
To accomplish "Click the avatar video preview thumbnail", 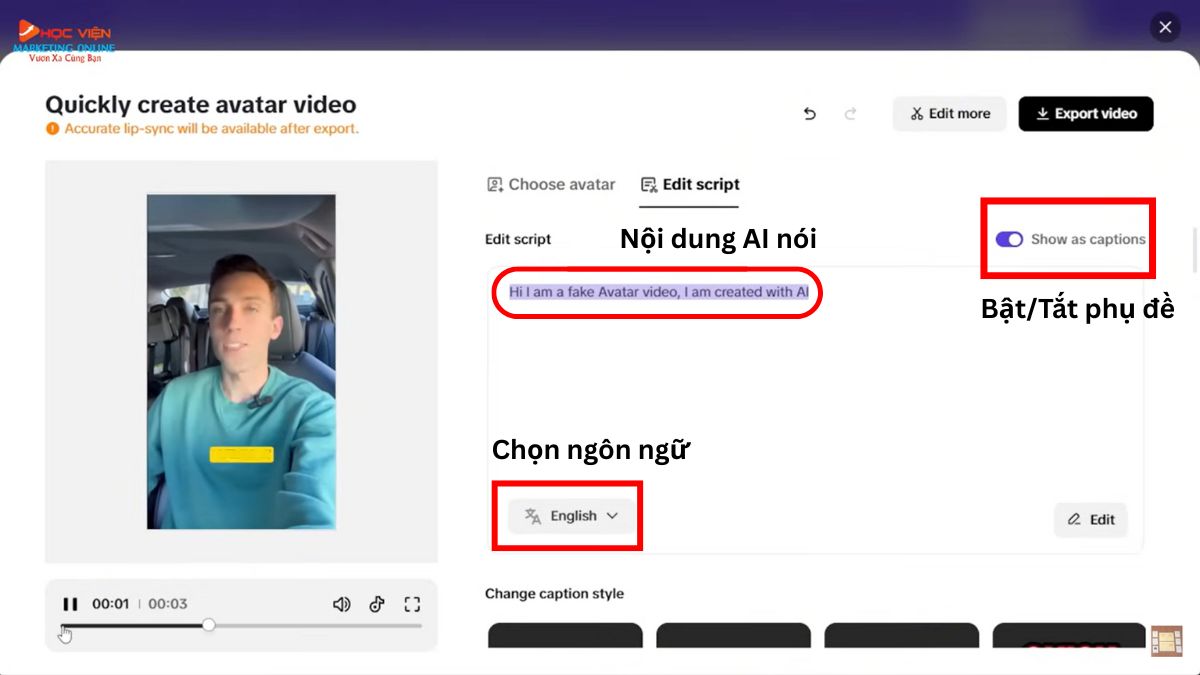I will tap(241, 362).
